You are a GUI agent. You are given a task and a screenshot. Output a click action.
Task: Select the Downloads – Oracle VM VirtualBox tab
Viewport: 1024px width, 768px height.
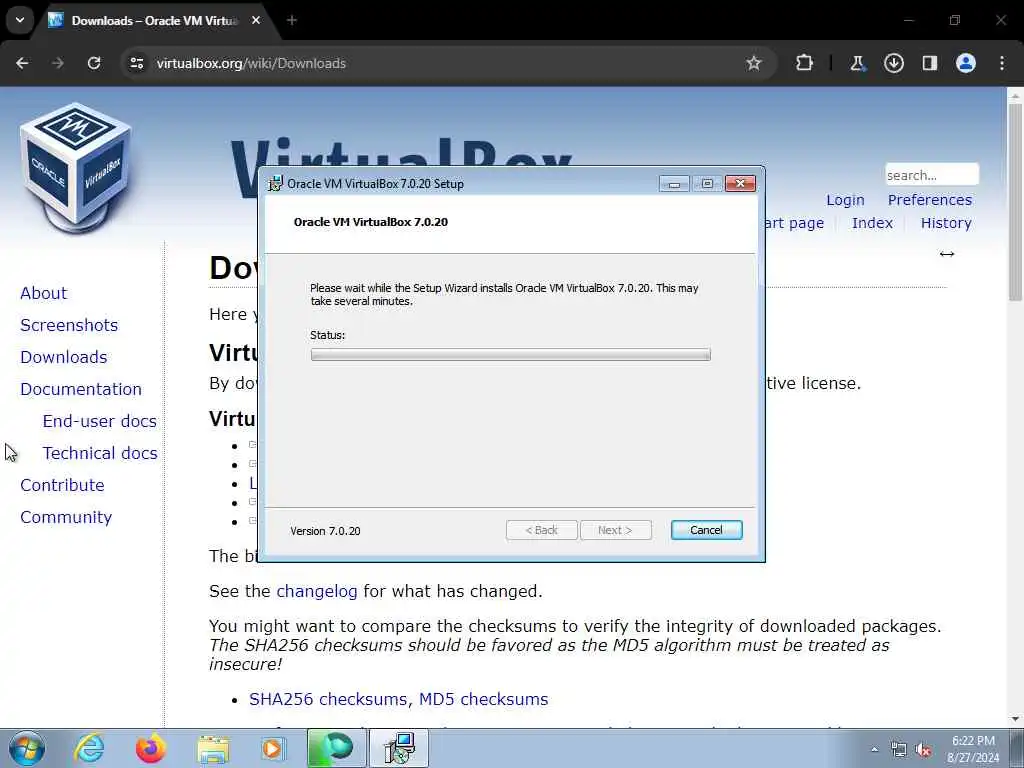(x=156, y=21)
